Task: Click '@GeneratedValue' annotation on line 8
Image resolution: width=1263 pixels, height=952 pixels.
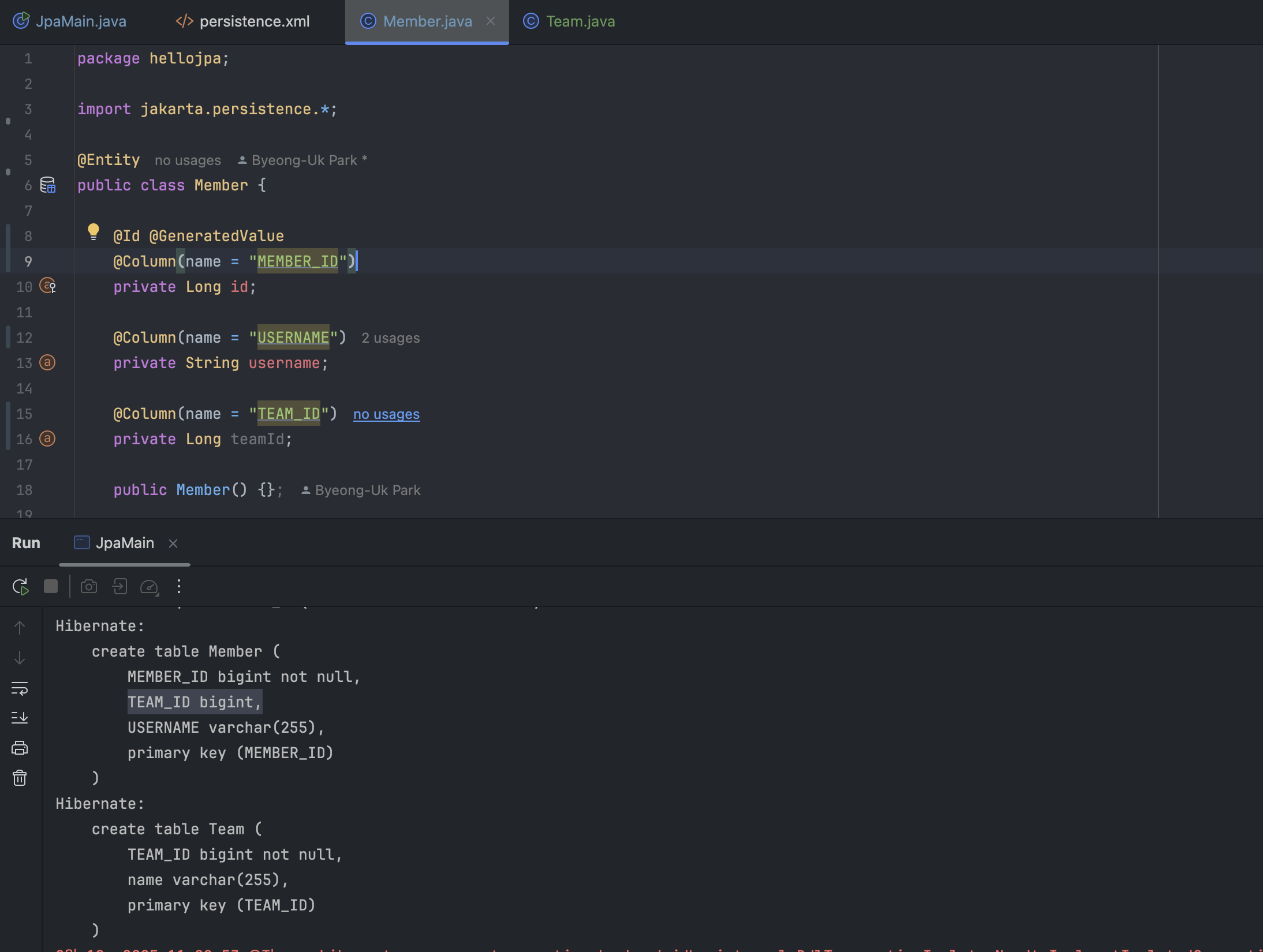Action: (x=216, y=236)
